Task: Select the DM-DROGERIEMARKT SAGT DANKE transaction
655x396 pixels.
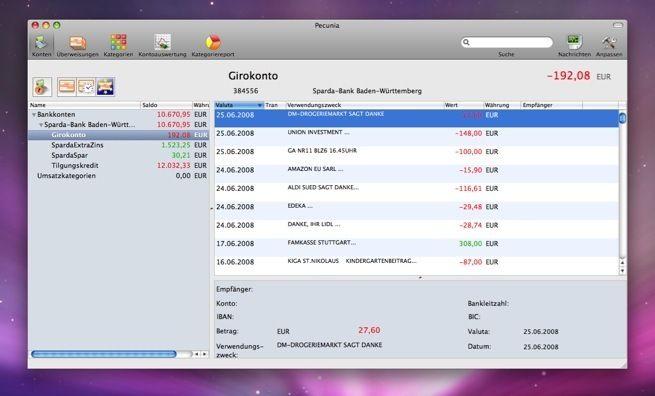Action: pos(416,118)
